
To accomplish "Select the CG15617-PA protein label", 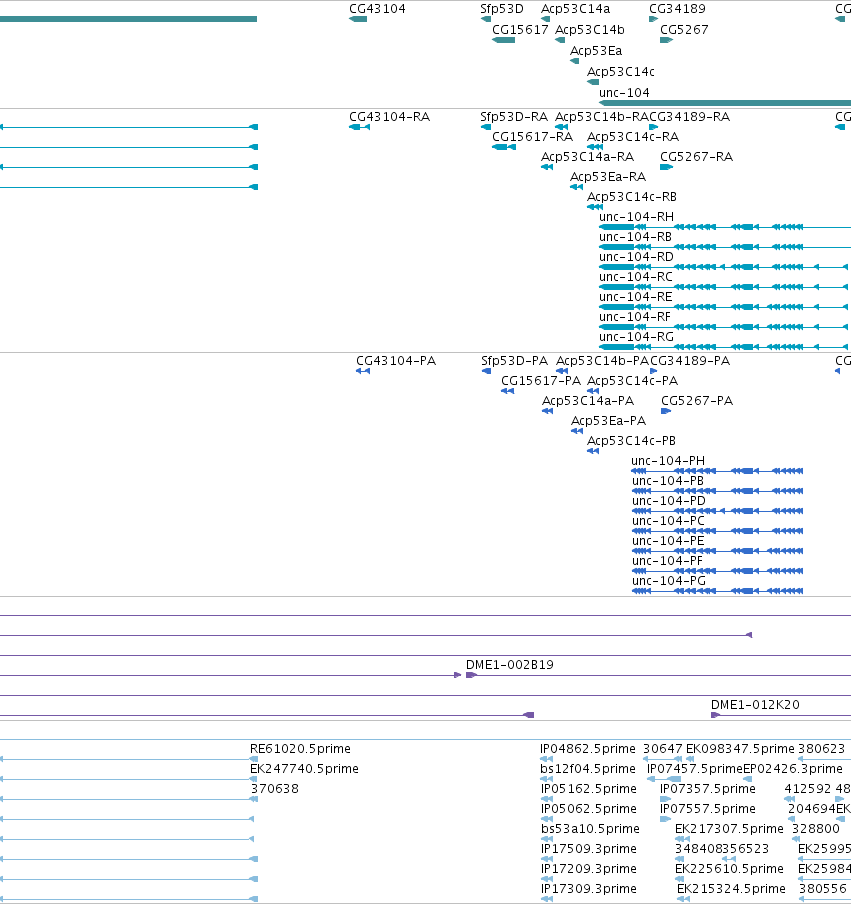I will coord(541,381).
